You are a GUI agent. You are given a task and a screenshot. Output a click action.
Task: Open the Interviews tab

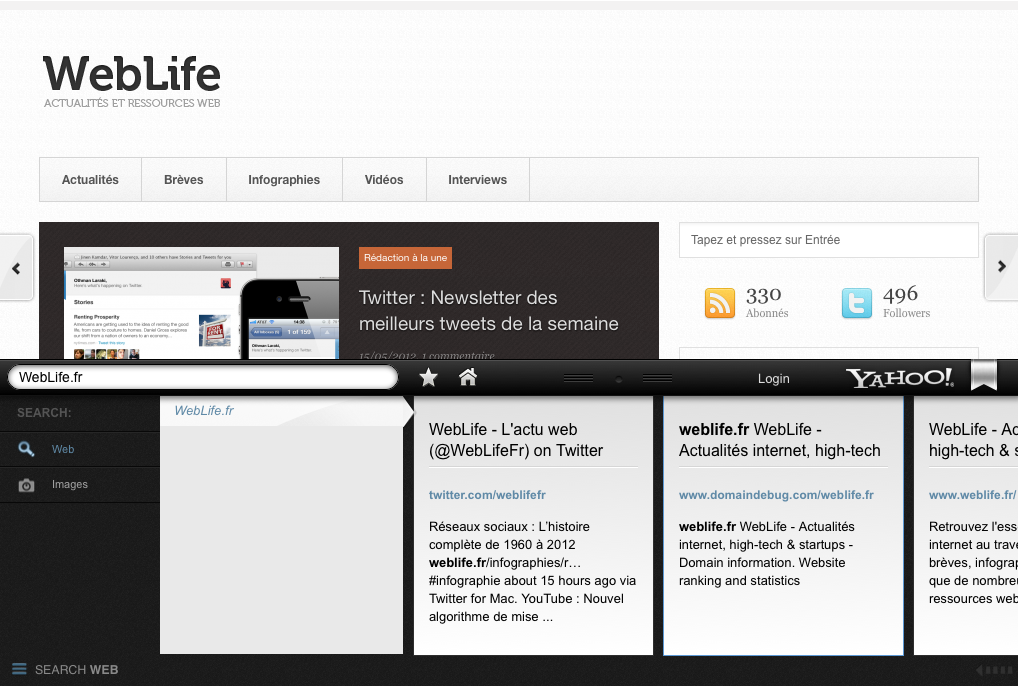(x=477, y=180)
